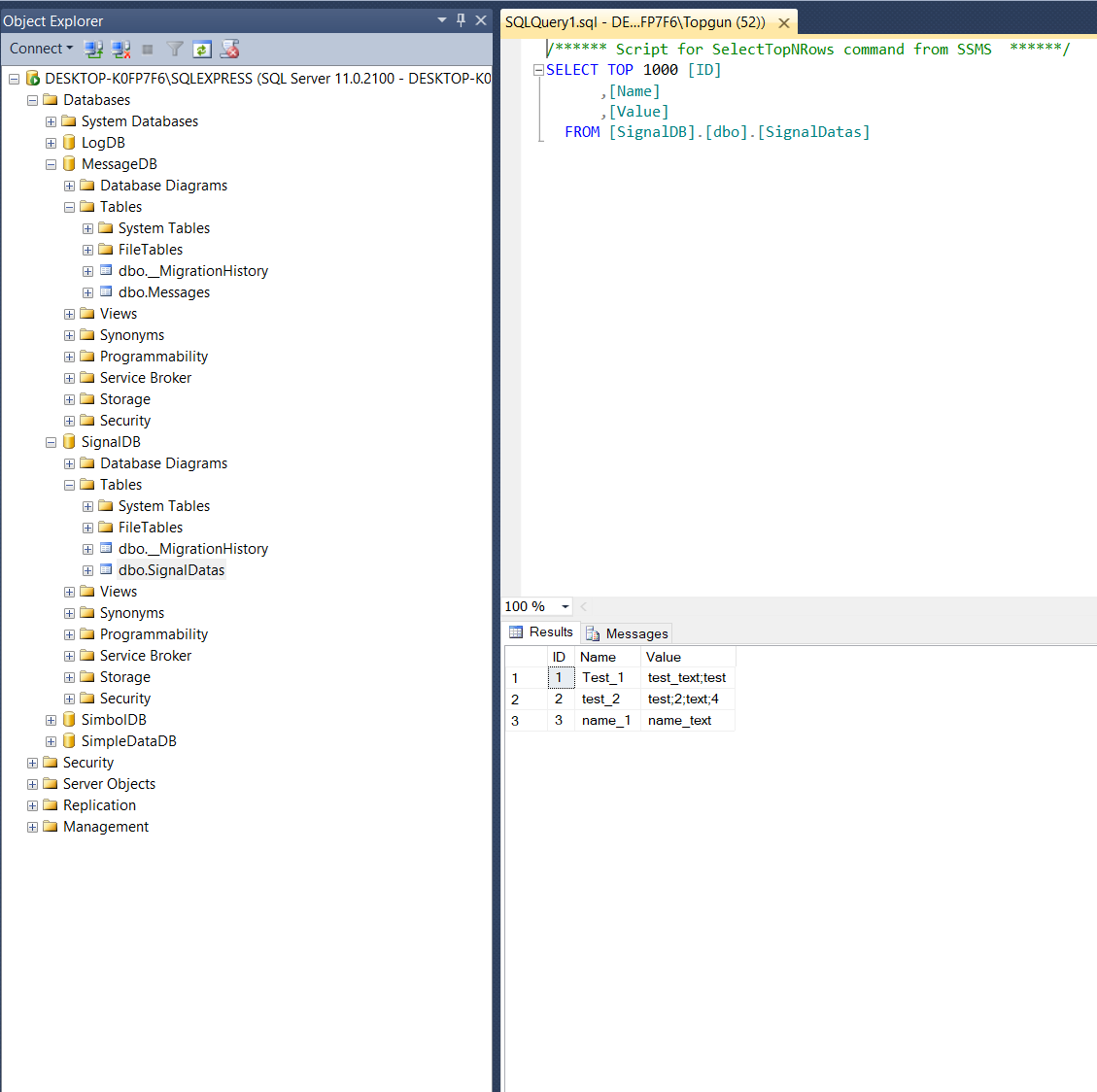Image resolution: width=1097 pixels, height=1092 pixels.
Task: Click the ID column header
Action: tap(560, 657)
